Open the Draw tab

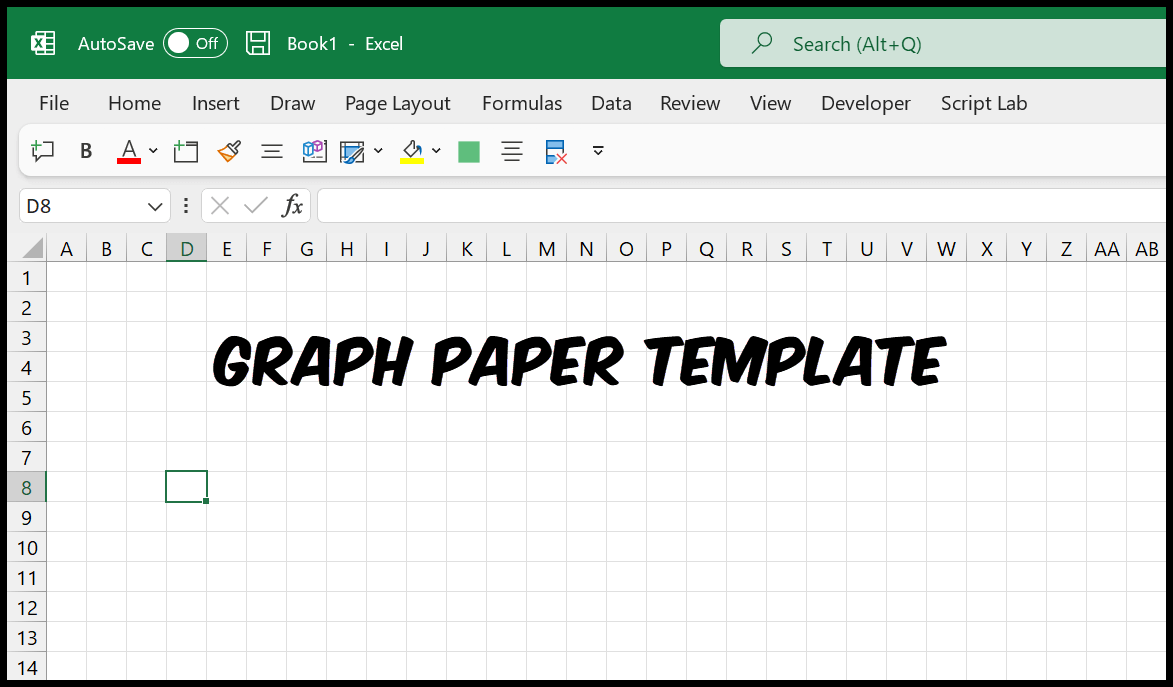click(x=293, y=103)
